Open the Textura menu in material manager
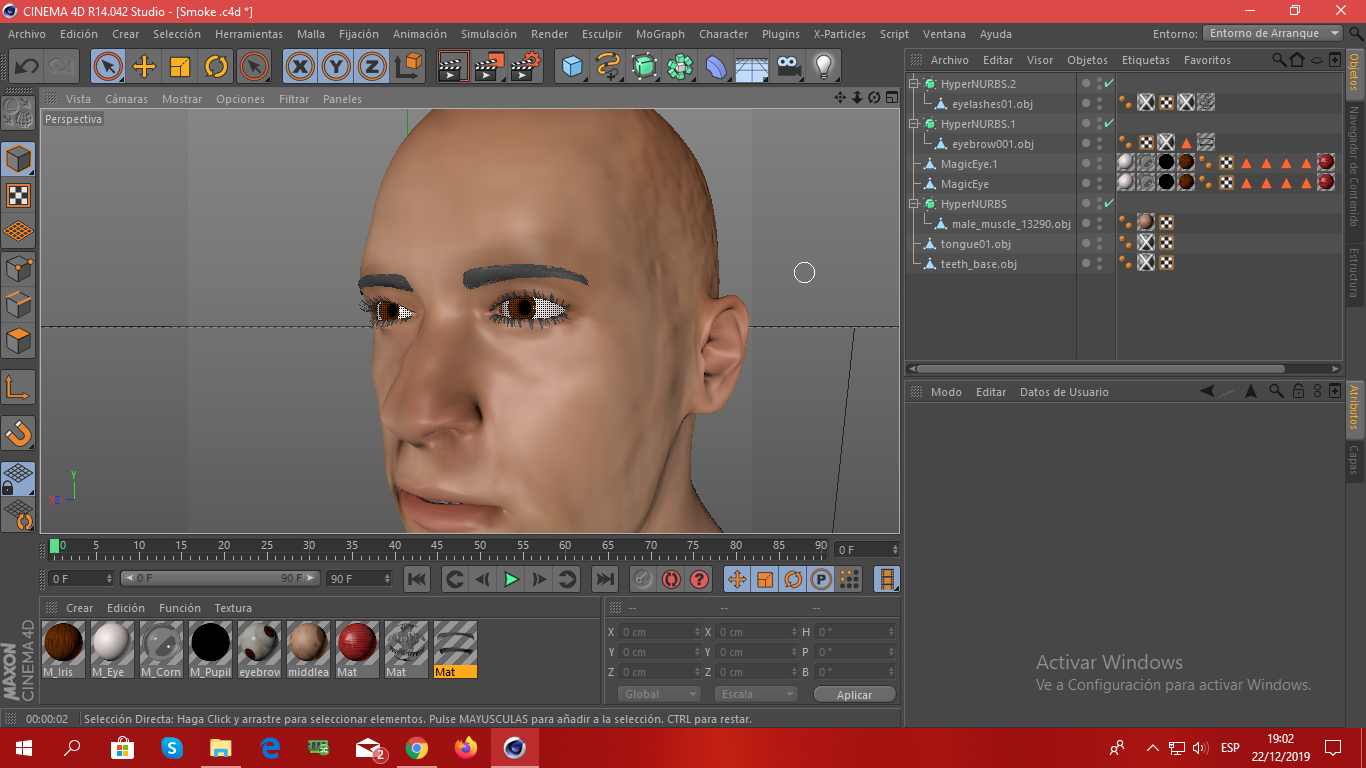 [x=233, y=608]
